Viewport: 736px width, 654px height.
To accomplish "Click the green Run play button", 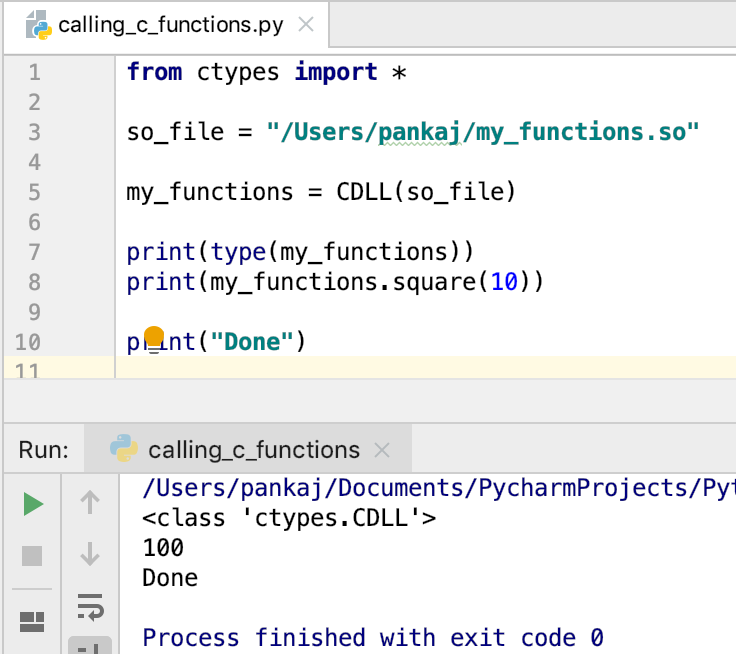I will pos(33,505).
